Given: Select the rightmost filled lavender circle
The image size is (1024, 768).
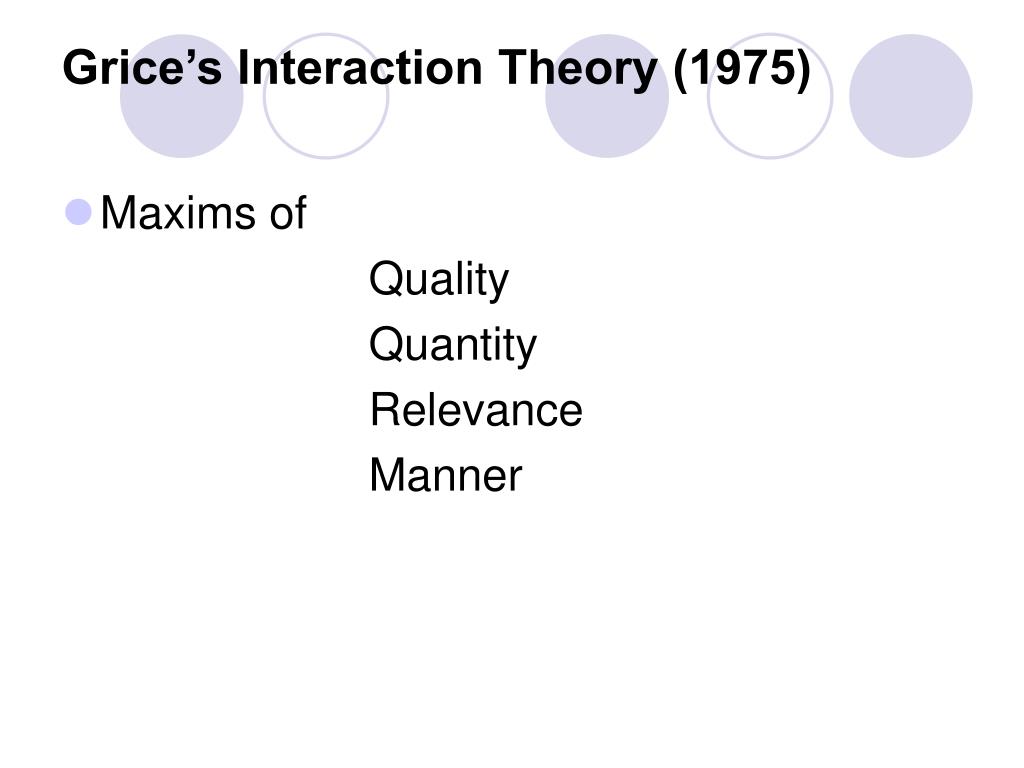Looking at the screenshot, I should point(910,96).
